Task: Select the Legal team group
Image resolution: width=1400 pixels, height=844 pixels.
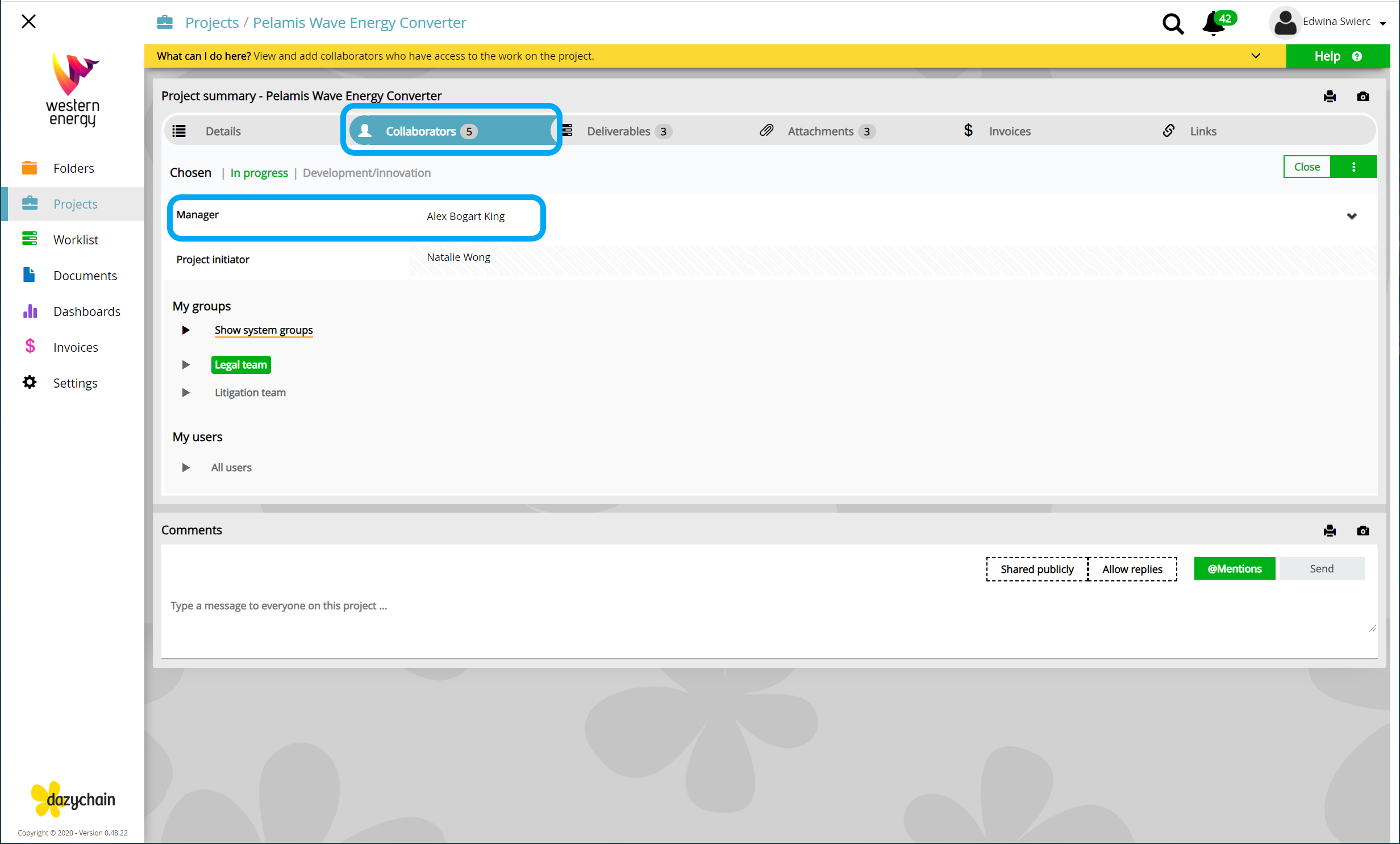Action: pos(241,365)
